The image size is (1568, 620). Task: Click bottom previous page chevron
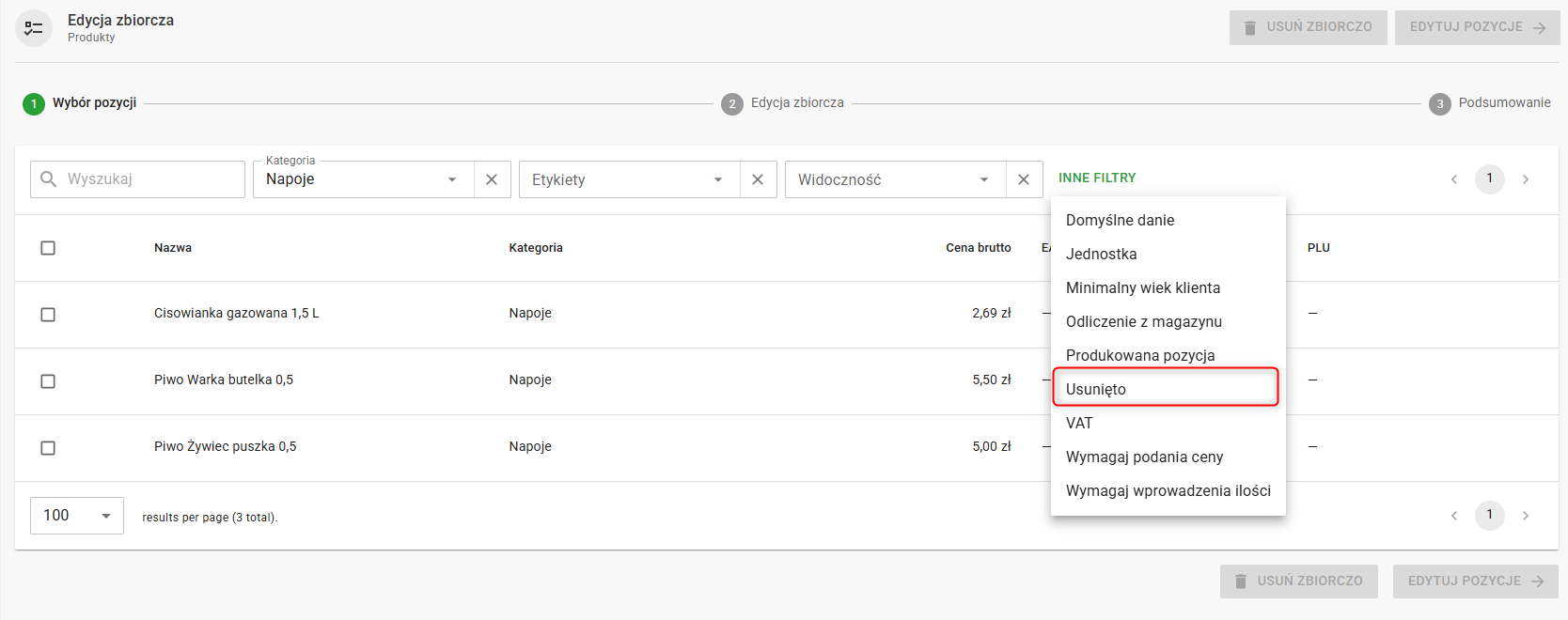[1454, 516]
